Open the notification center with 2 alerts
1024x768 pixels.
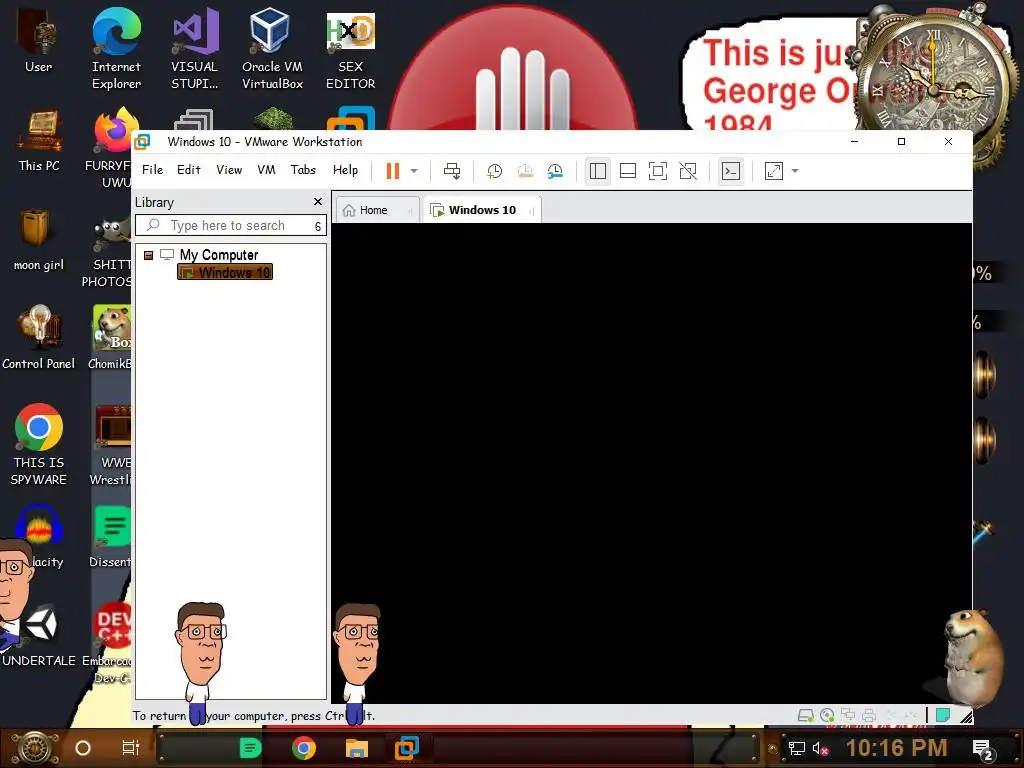984,749
